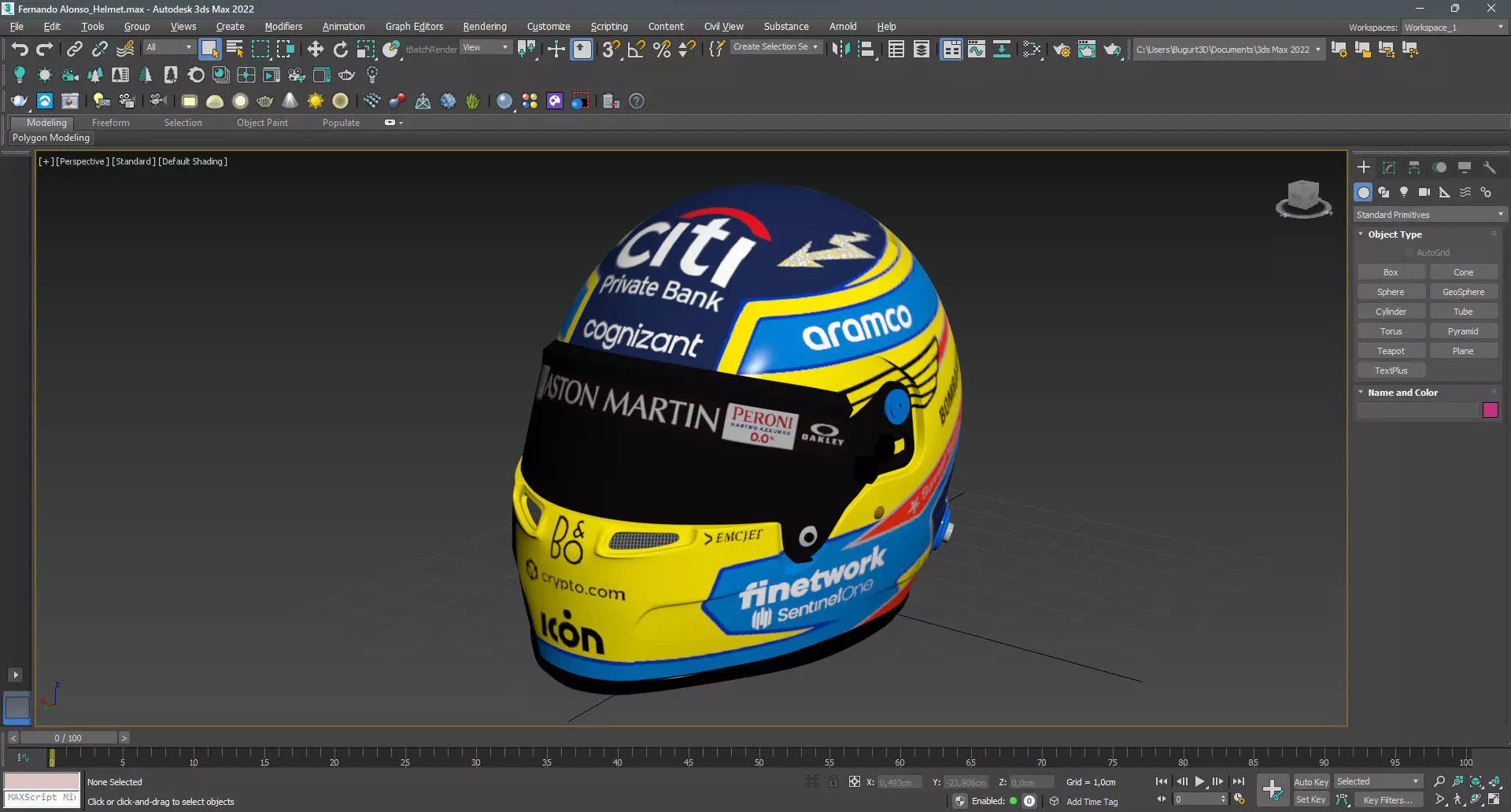
Task: Select the Helpers category icon
Action: click(1445, 192)
